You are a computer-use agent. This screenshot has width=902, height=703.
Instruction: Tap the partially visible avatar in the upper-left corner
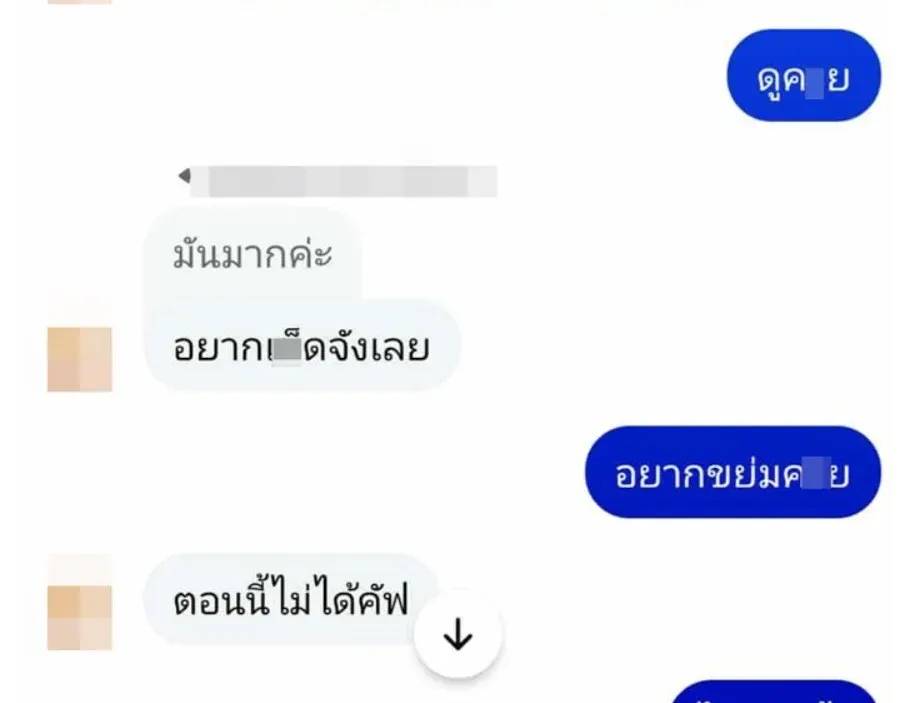tap(79, 2)
